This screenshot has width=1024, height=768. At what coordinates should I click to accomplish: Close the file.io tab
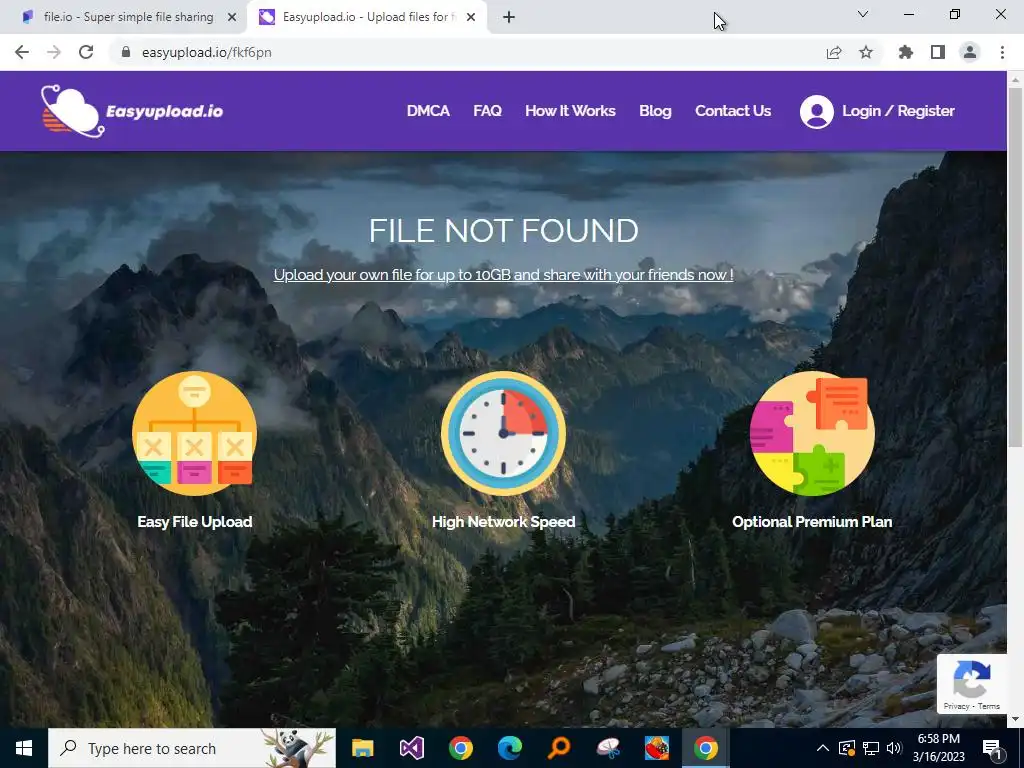[232, 17]
